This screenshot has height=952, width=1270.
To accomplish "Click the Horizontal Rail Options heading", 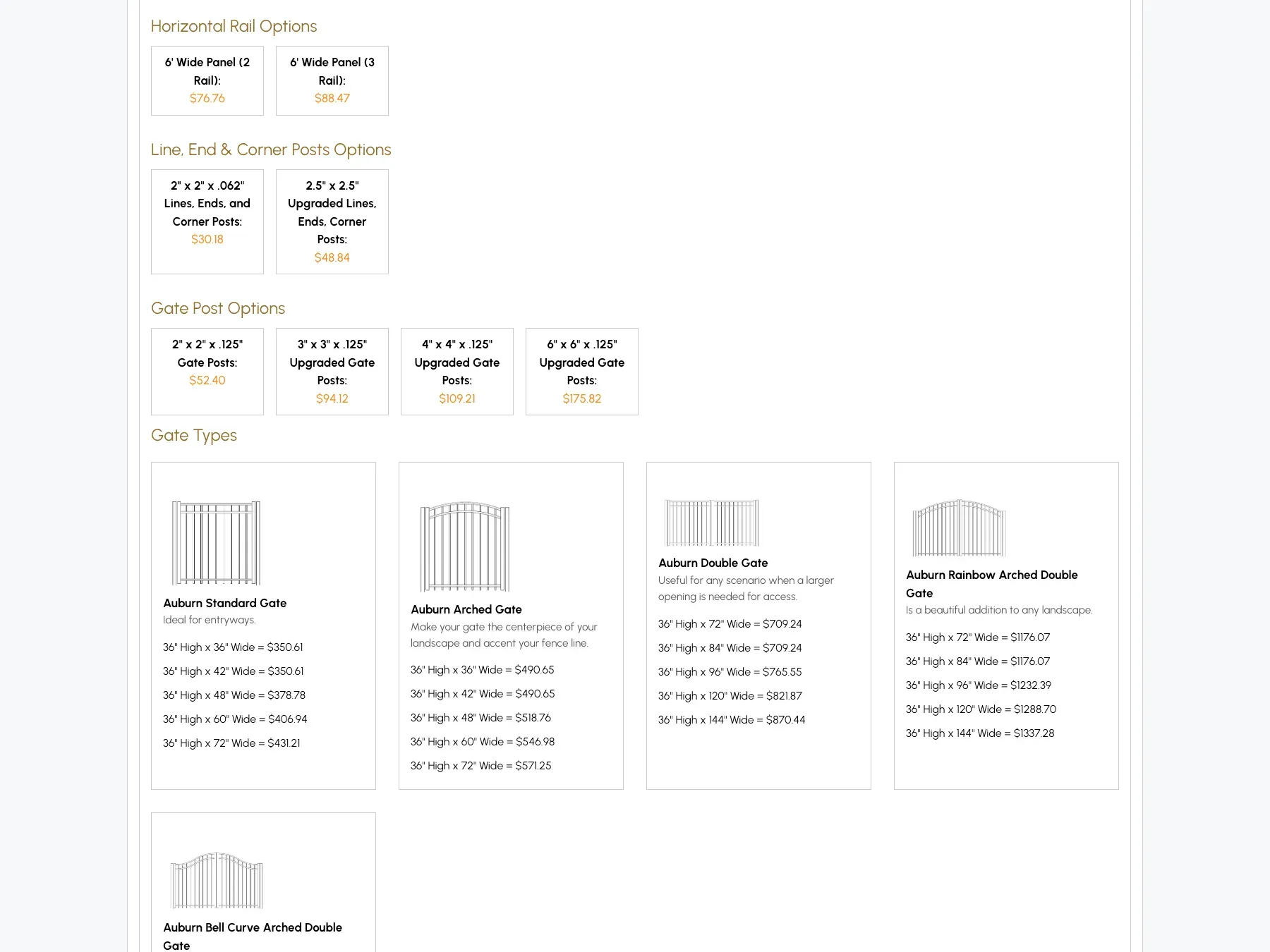I will 234,26.
